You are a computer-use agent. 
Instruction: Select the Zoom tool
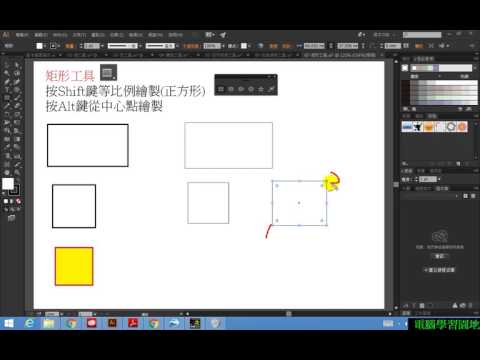[17, 173]
